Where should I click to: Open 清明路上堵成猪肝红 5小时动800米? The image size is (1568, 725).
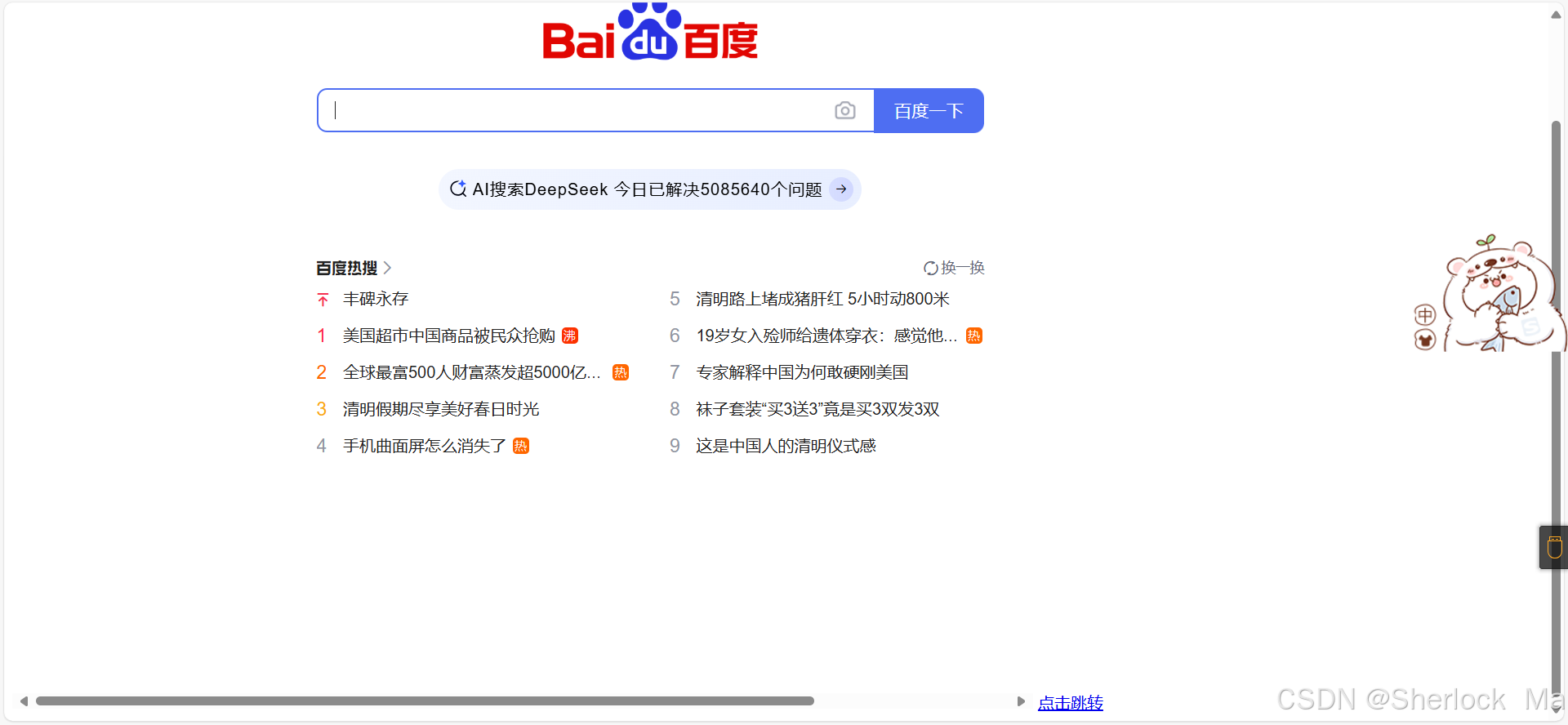tap(823, 299)
